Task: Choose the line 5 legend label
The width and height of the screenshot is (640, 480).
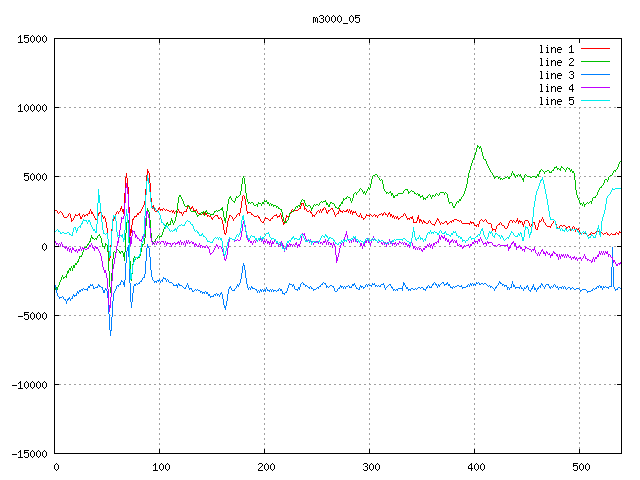Action: click(x=557, y=101)
